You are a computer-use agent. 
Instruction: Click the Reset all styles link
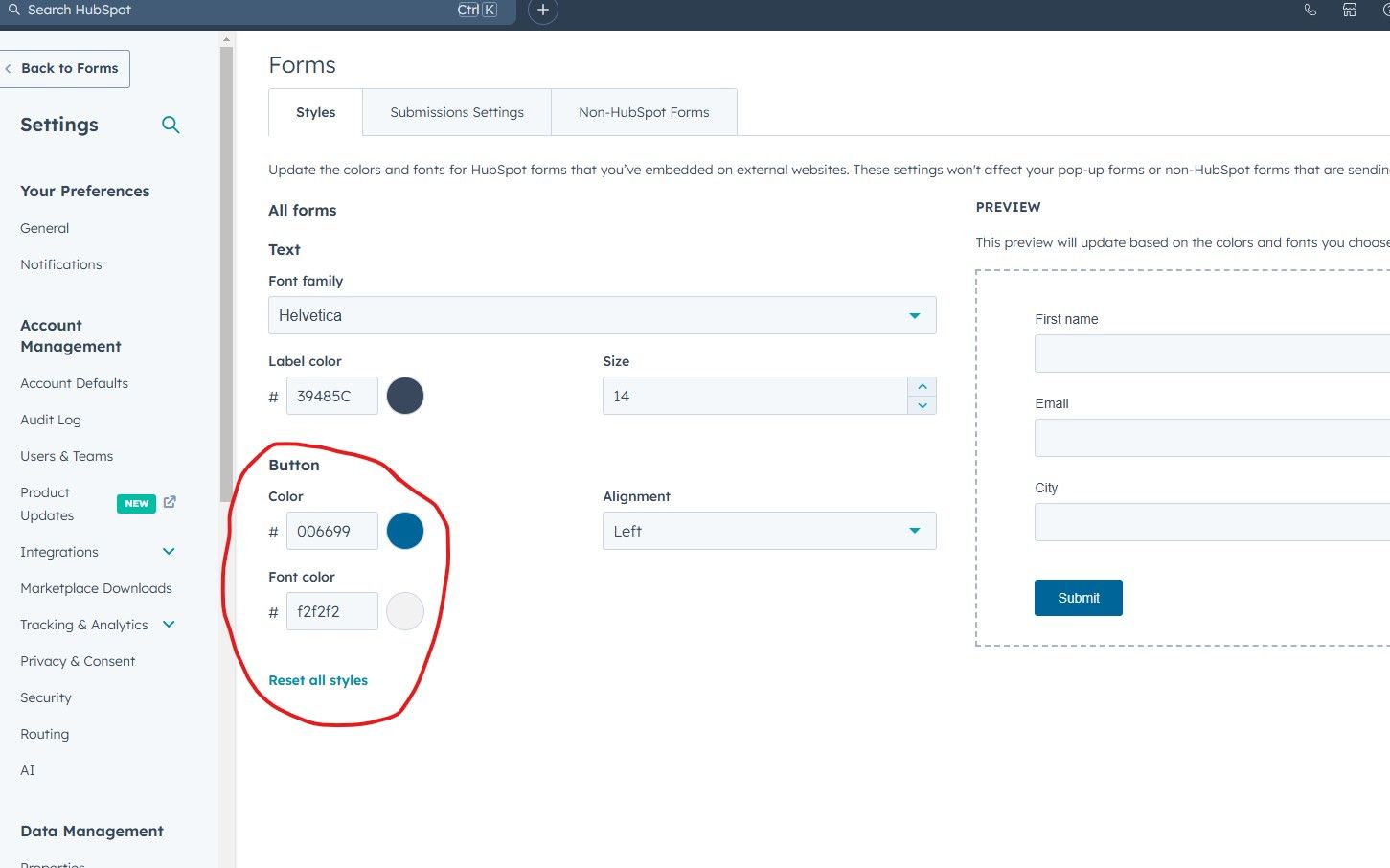click(318, 680)
